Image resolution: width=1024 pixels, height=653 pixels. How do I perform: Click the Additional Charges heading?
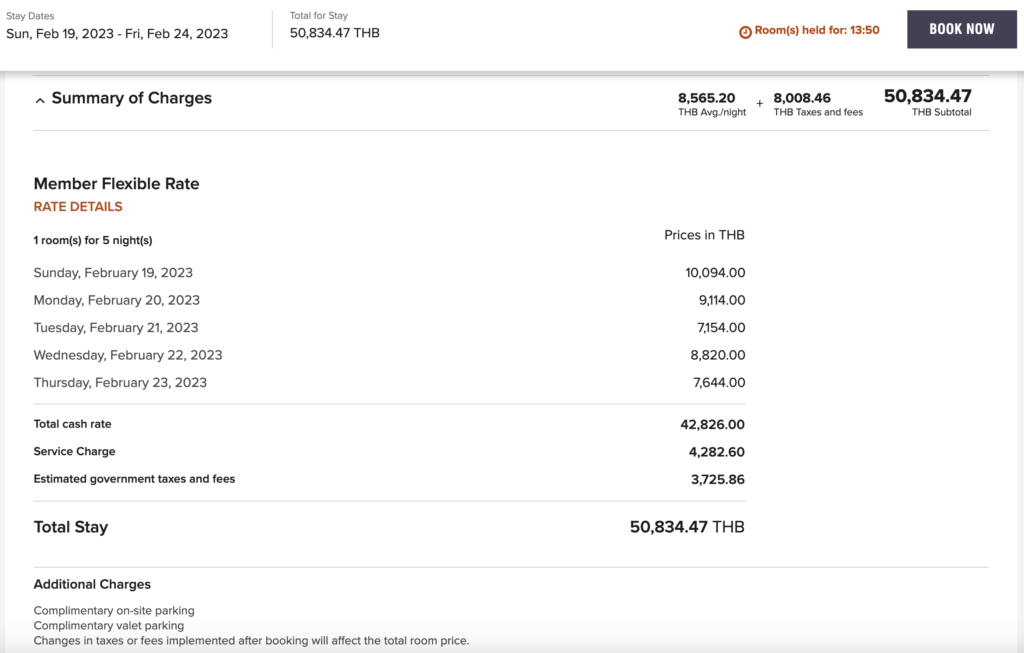[x=92, y=584]
